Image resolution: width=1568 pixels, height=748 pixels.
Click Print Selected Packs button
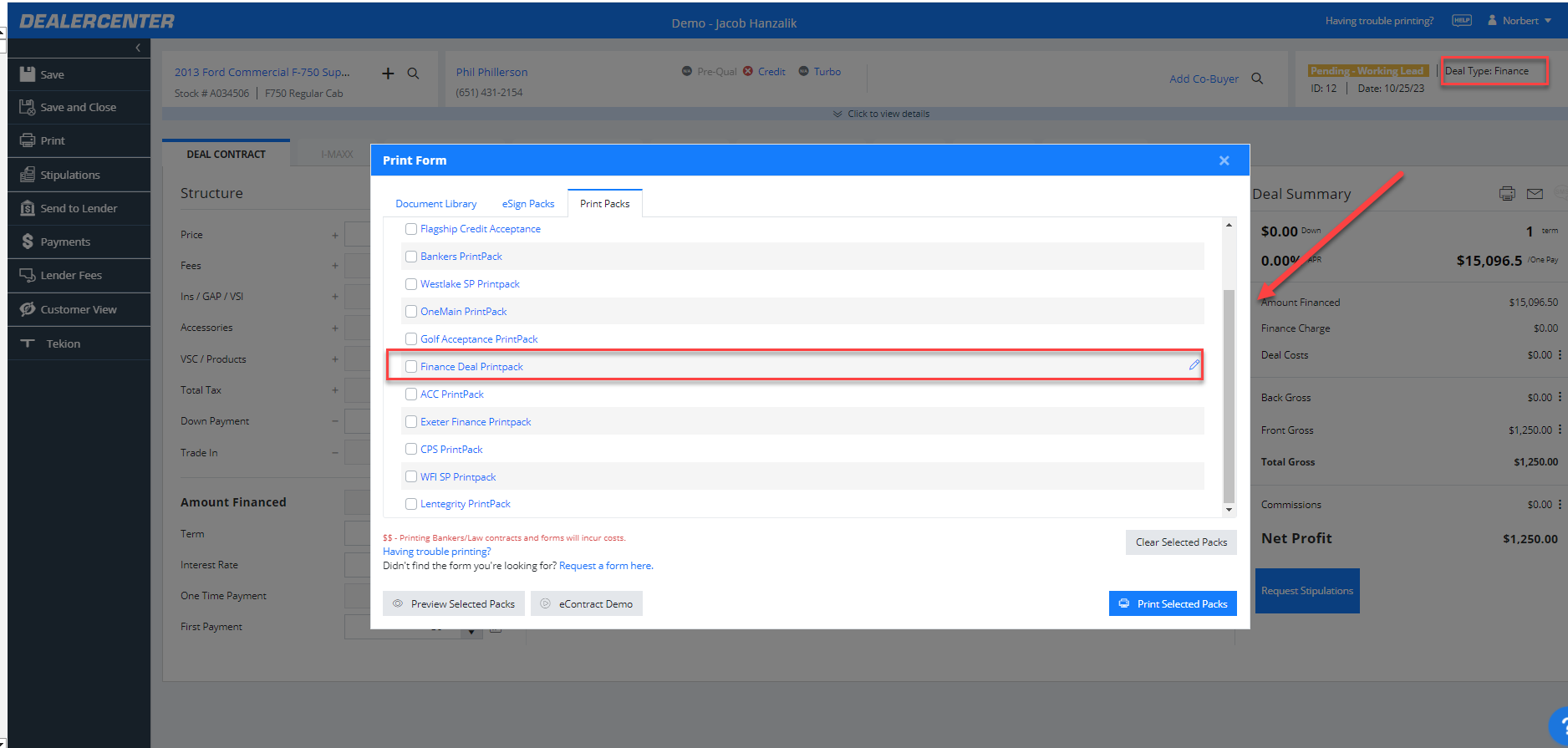point(1173,603)
